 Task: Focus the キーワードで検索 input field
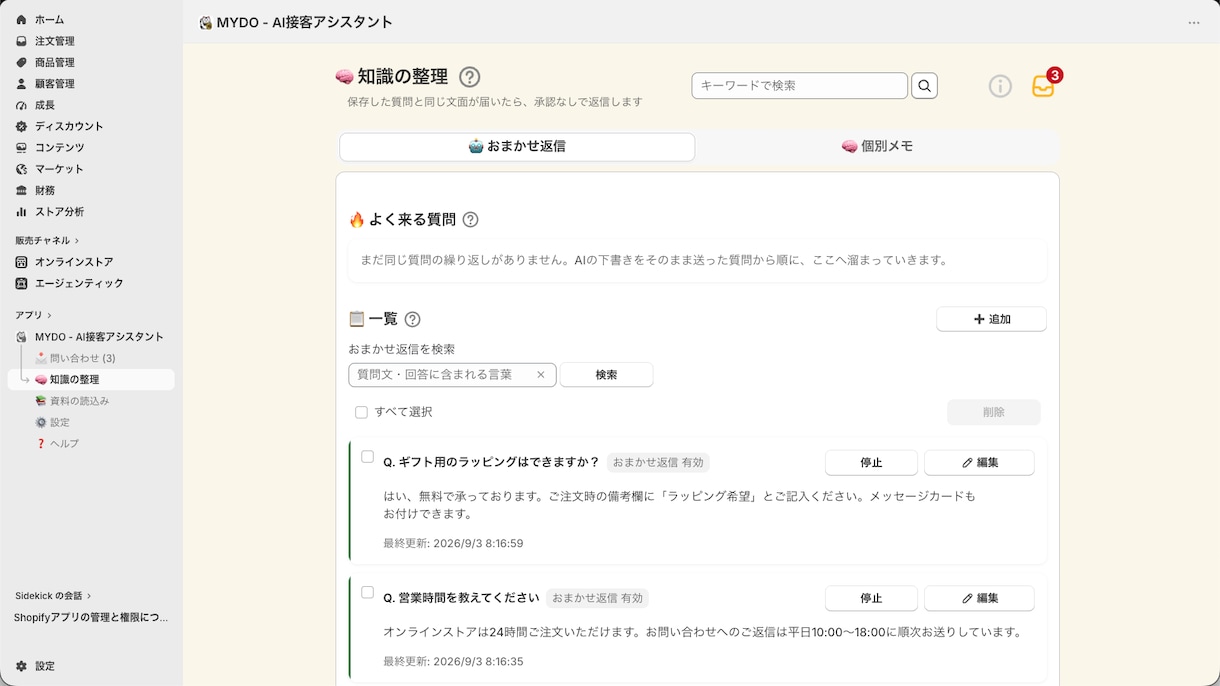pyautogui.click(x=799, y=86)
